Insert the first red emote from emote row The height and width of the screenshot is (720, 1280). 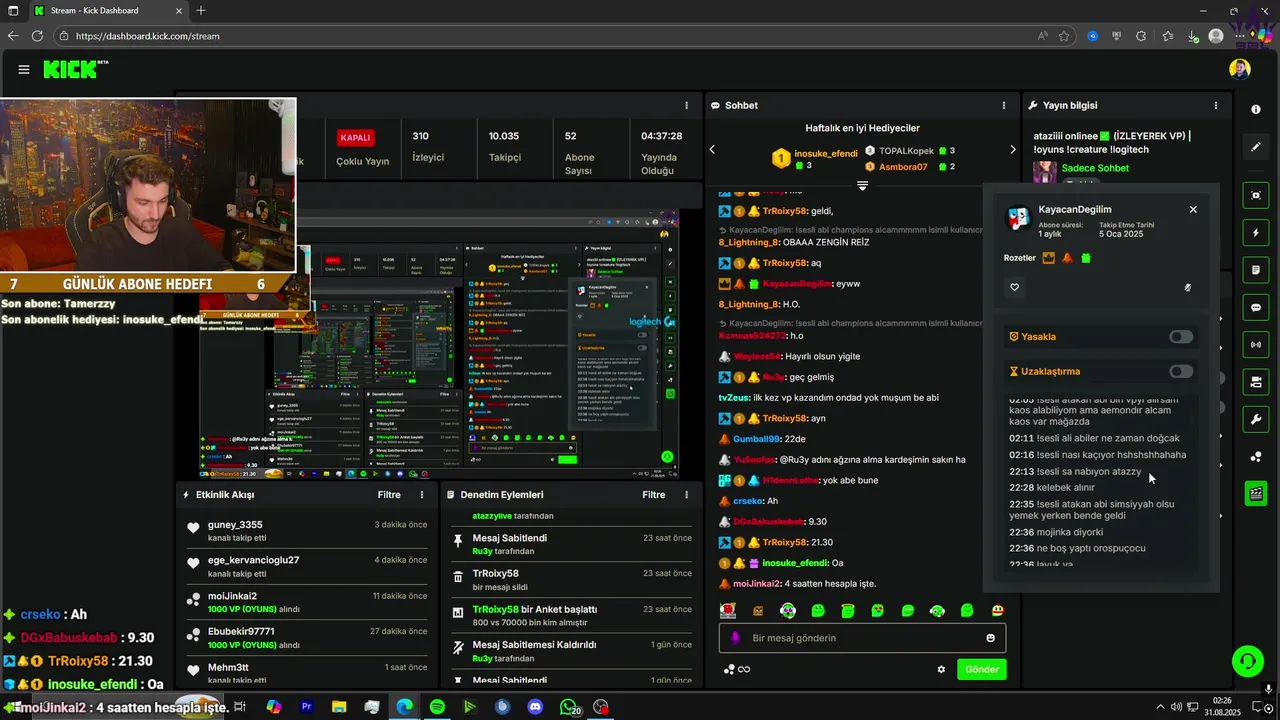(x=728, y=610)
